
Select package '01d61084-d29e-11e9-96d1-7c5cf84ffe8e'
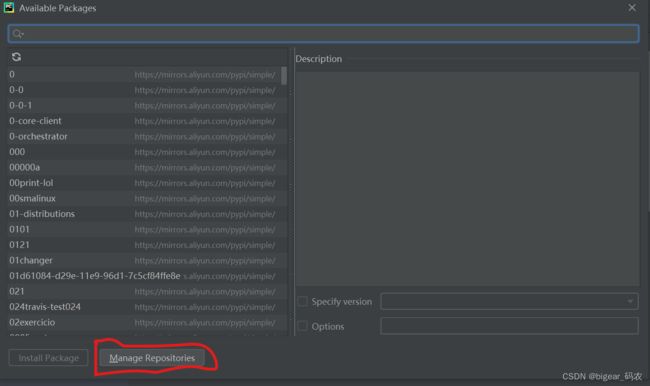coord(143,276)
